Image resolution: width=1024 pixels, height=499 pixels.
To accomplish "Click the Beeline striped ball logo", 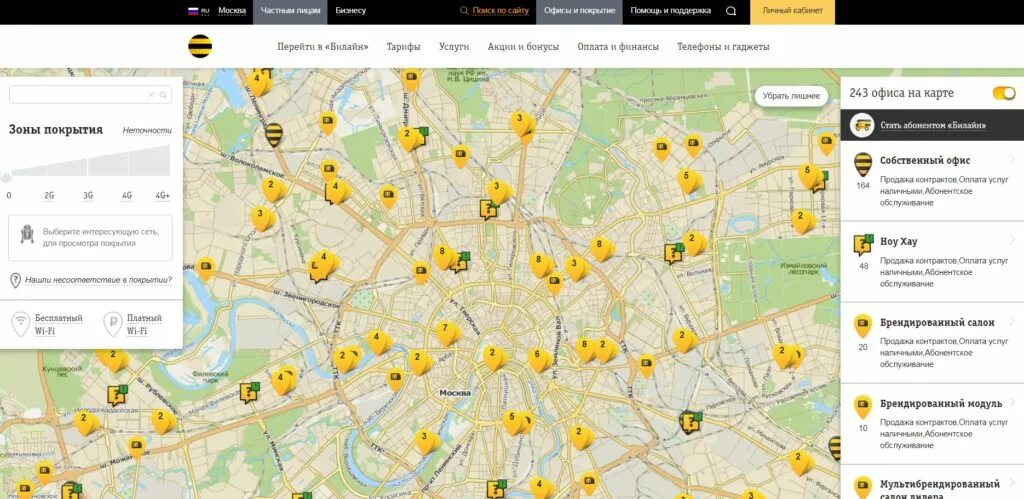I will [x=200, y=46].
